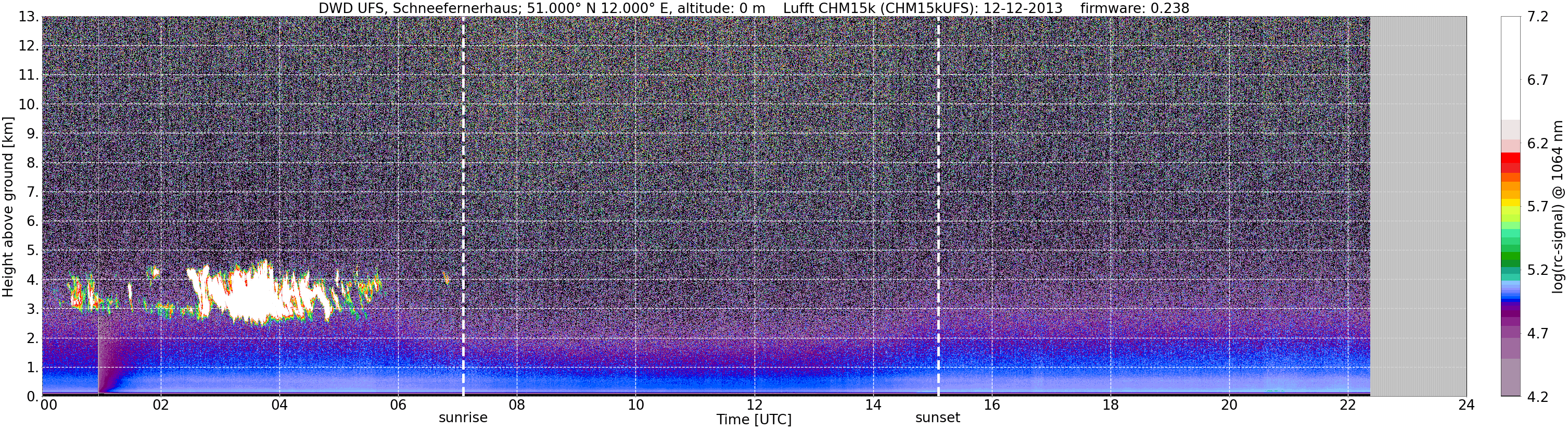Click the colorbar tick value 4.7
The width and height of the screenshot is (1568, 430).
click(1538, 334)
